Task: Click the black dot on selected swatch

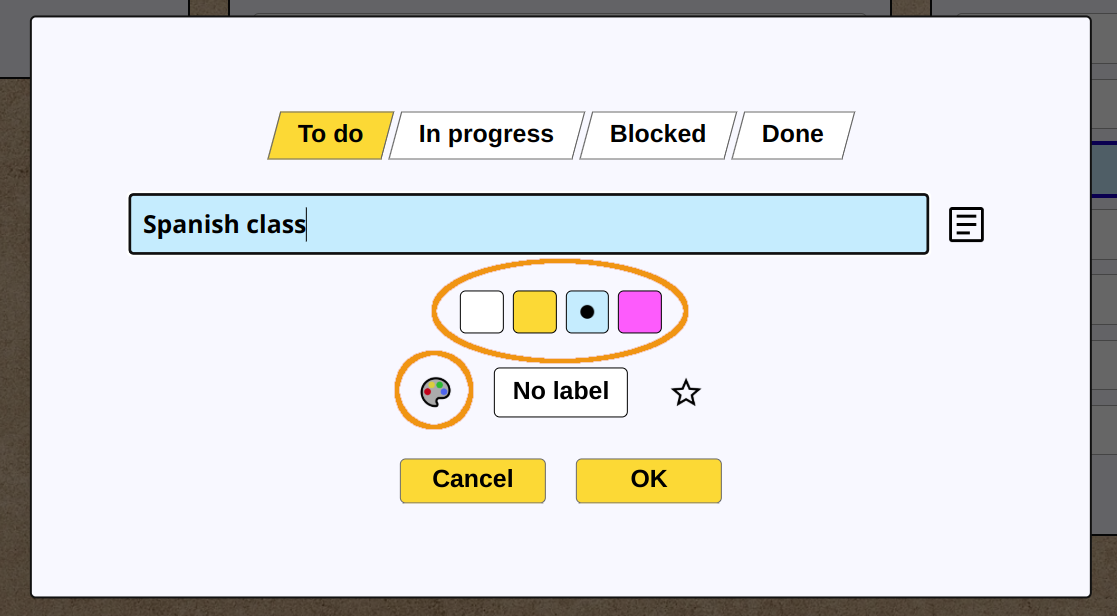Action: point(587,312)
